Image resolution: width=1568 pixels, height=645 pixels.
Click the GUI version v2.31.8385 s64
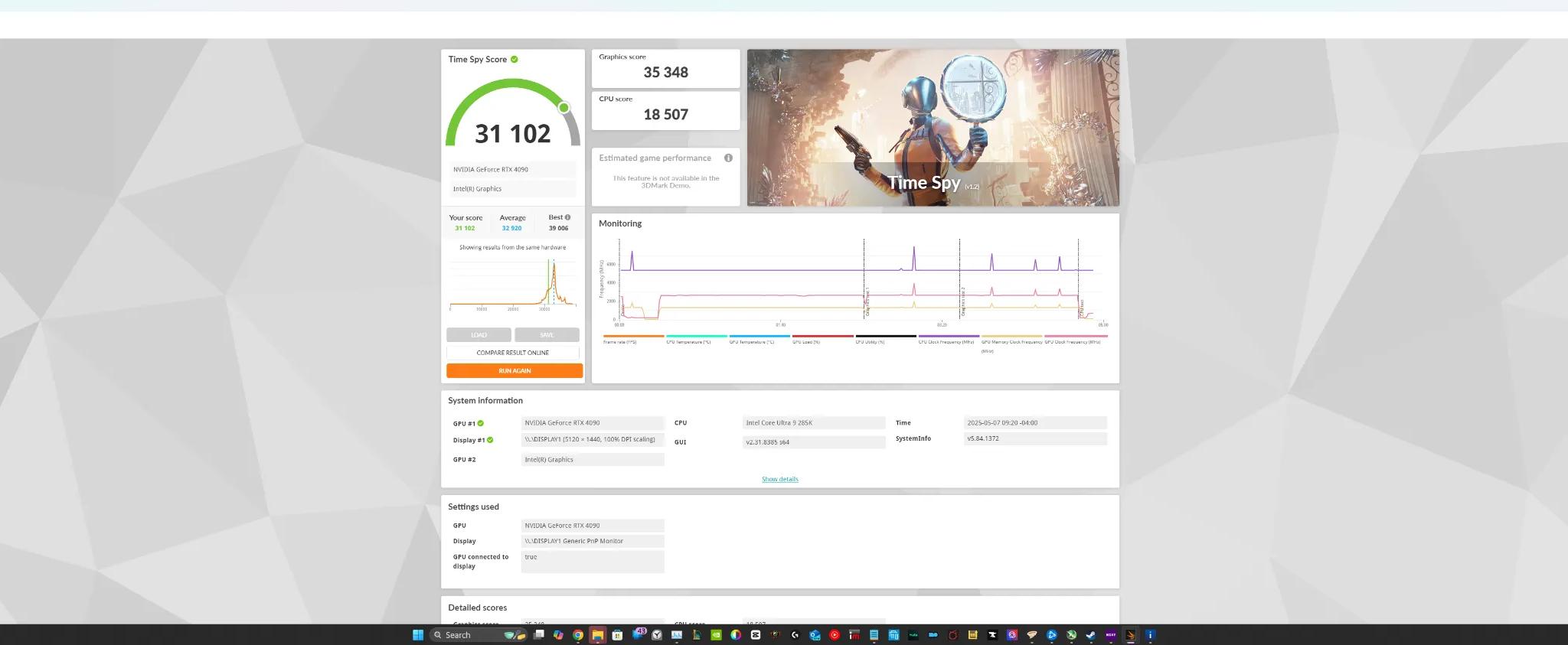point(814,442)
